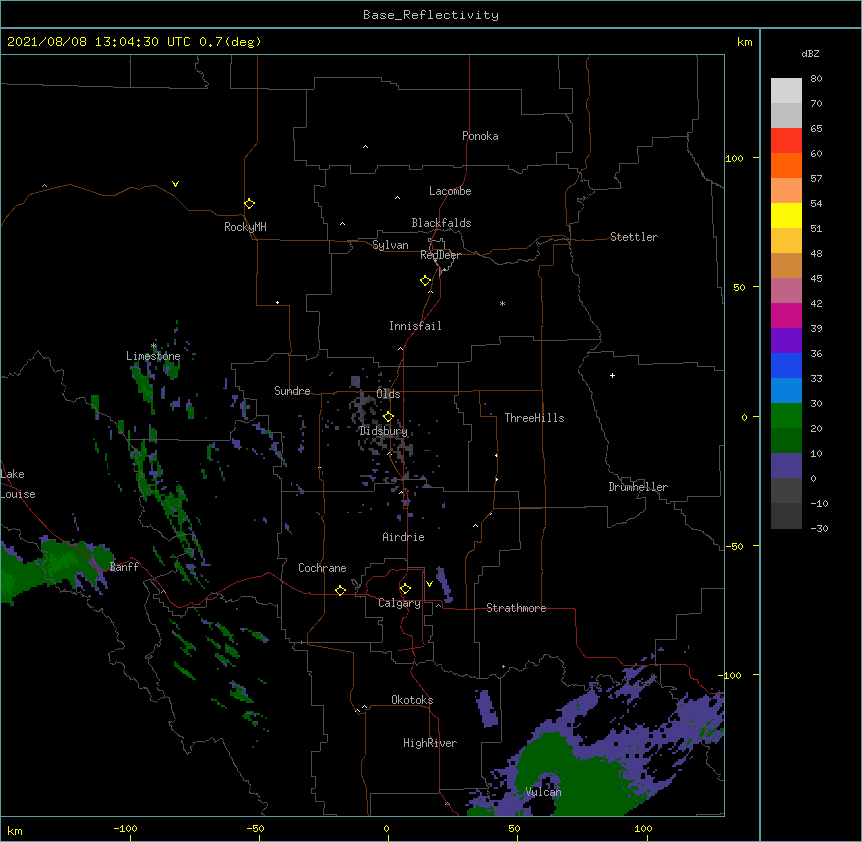The width and height of the screenshot is (862, 842).
Task: Click the RedDeer city label
Action: coord(440,255)
